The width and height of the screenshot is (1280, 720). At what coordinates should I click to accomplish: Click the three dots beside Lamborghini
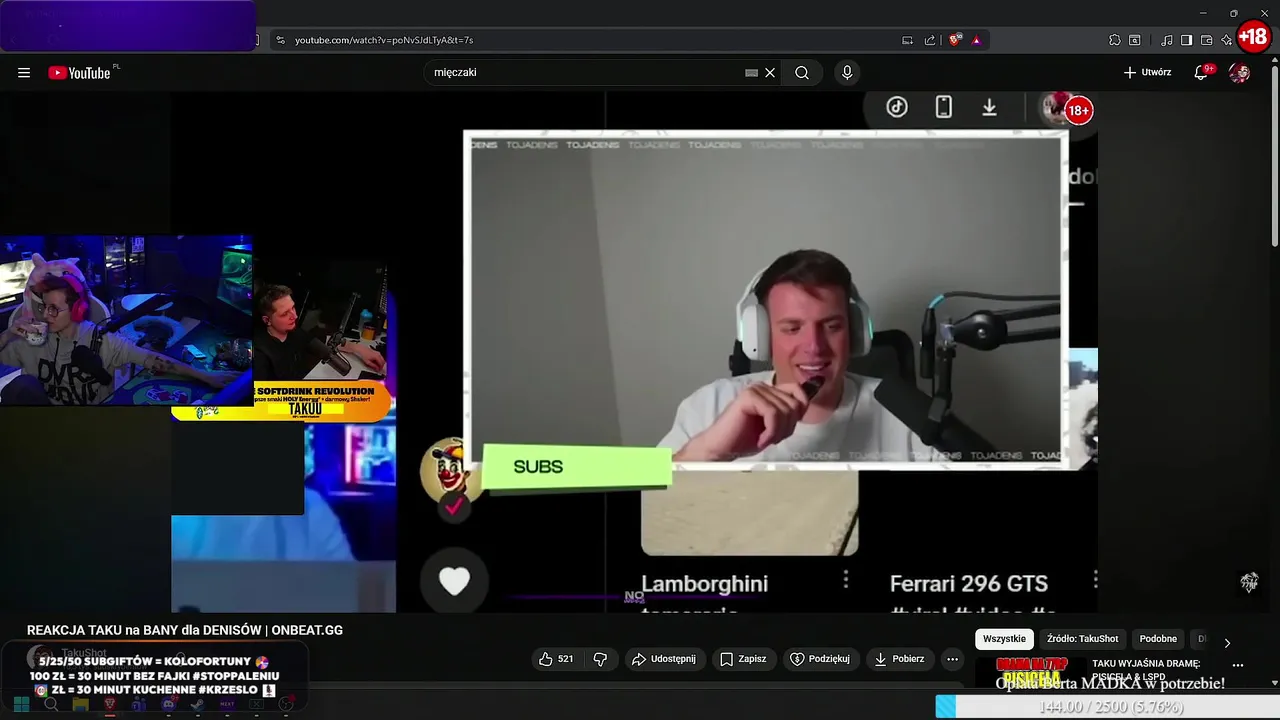(846, 579)
